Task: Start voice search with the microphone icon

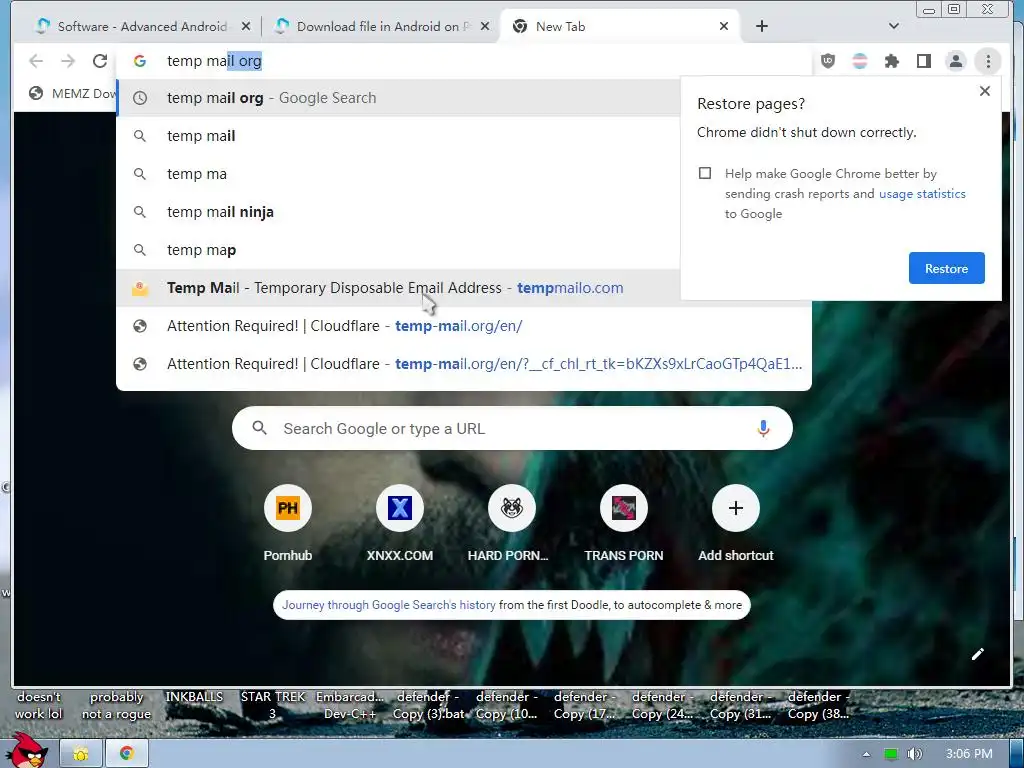Action: [x=763, y=428]
